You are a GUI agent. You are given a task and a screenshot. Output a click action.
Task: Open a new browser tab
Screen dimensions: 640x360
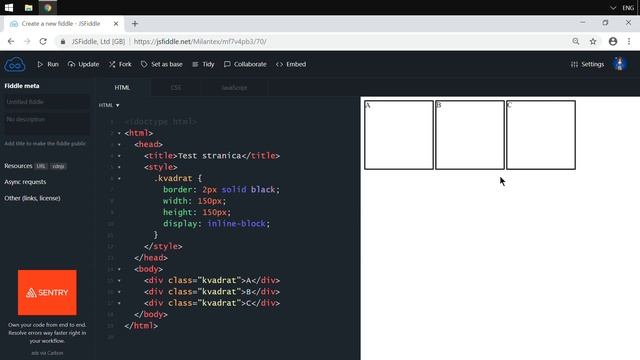pos(135,24)
